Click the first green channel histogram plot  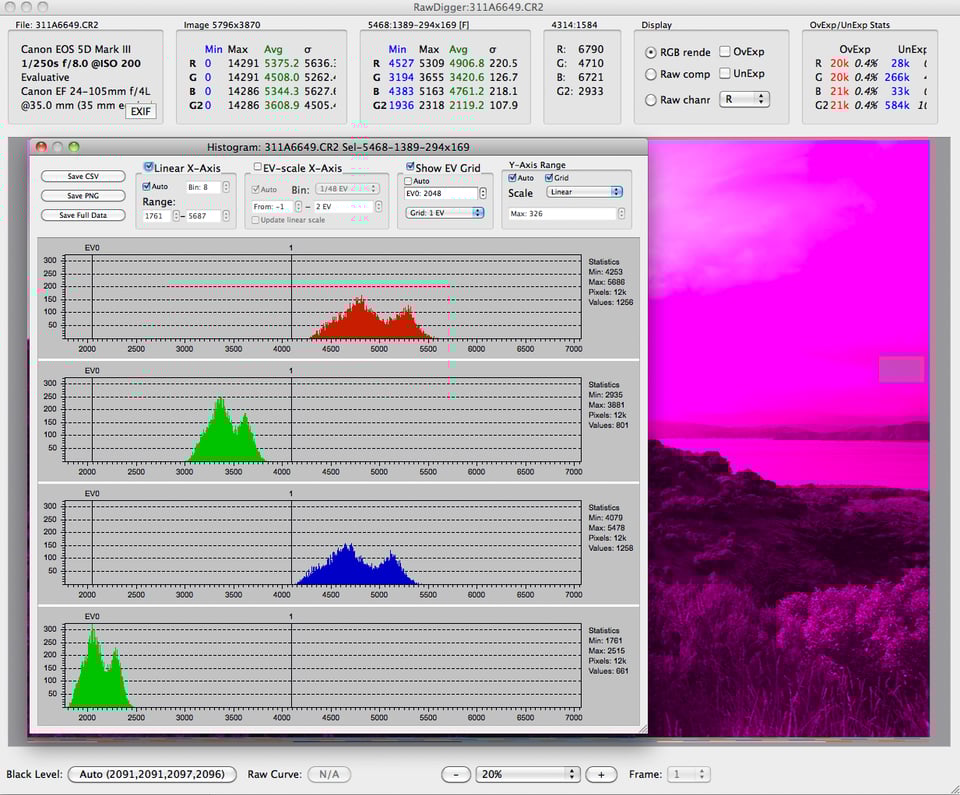pos(323,420)
